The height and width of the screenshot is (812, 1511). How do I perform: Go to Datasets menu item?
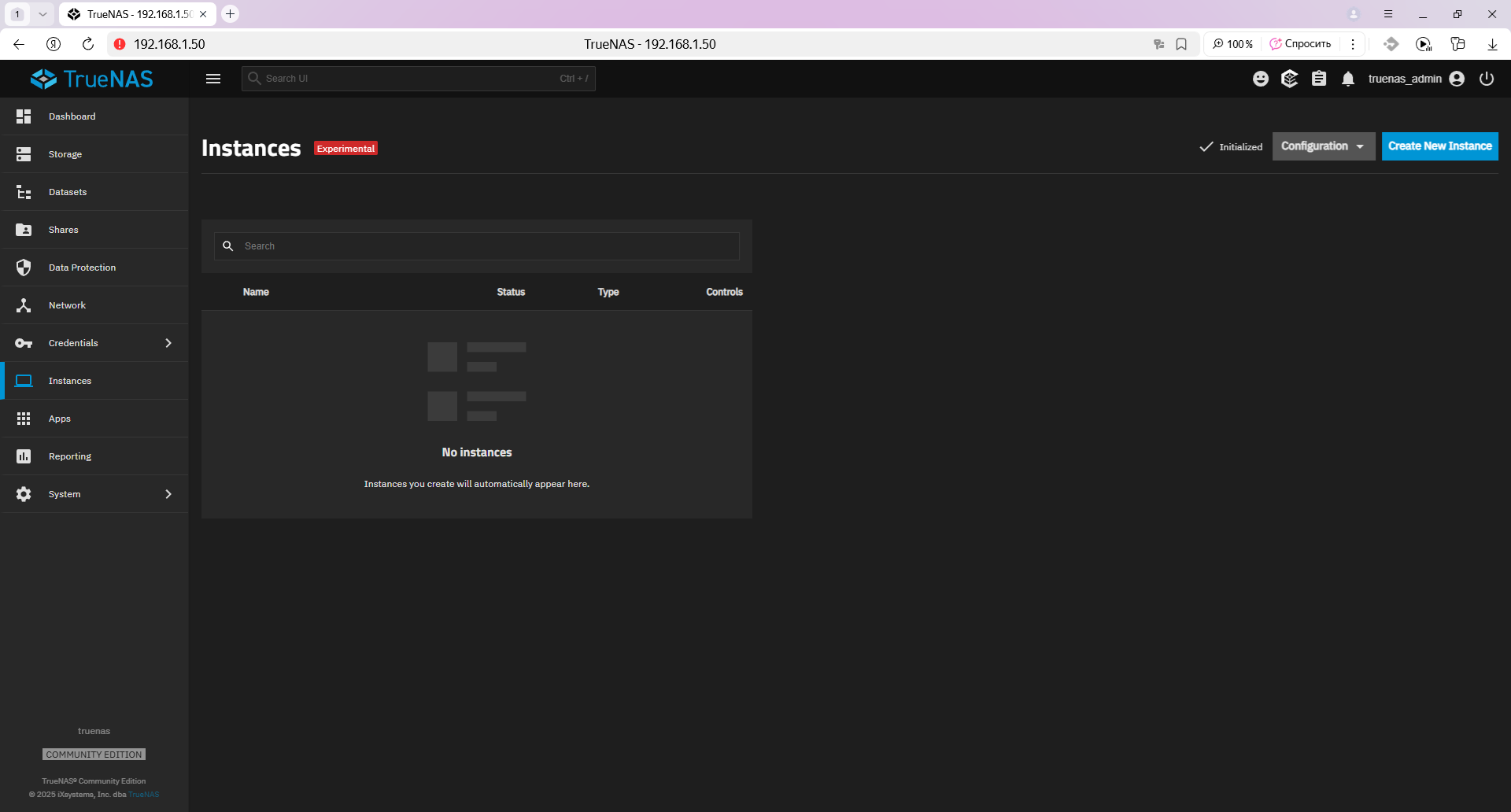(94, 192)
